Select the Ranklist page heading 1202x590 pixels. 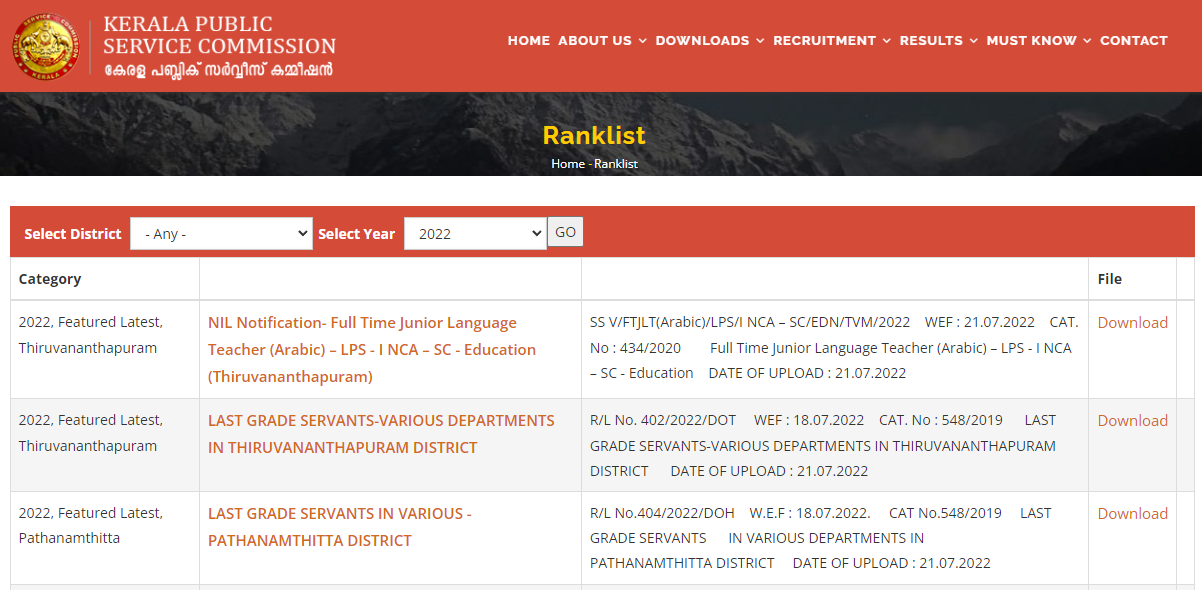click(x=594, y=135)
